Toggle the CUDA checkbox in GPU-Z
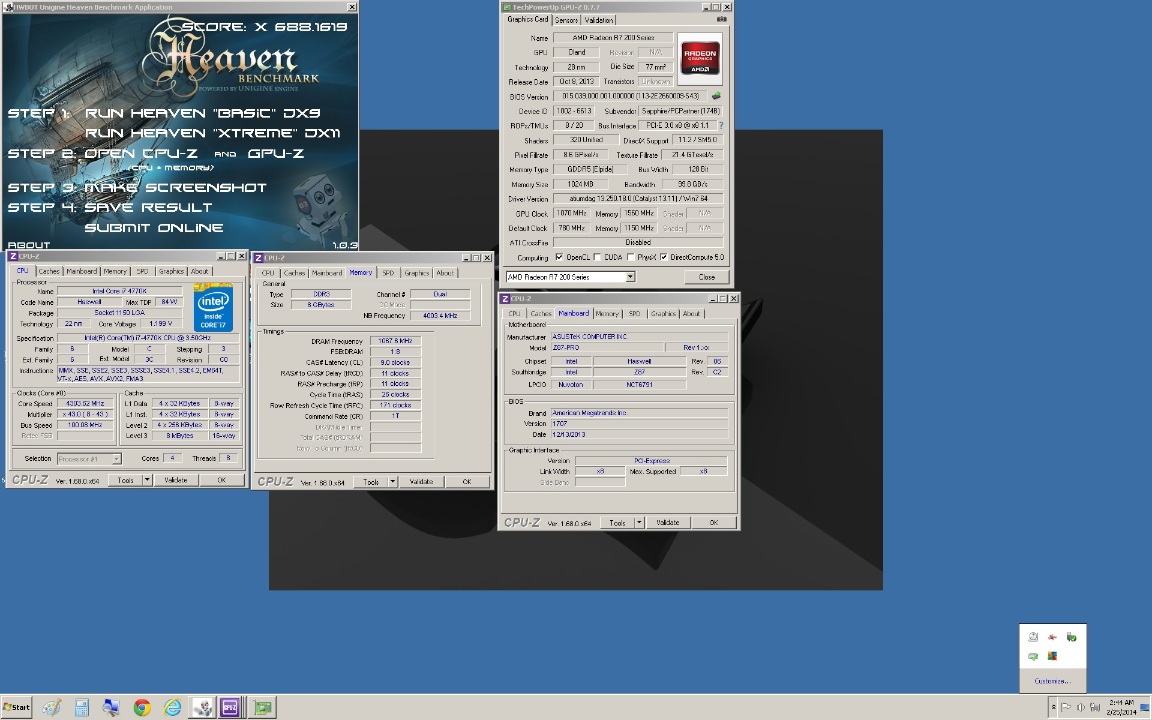This screenshot has width=1152, height=720. 597,257
